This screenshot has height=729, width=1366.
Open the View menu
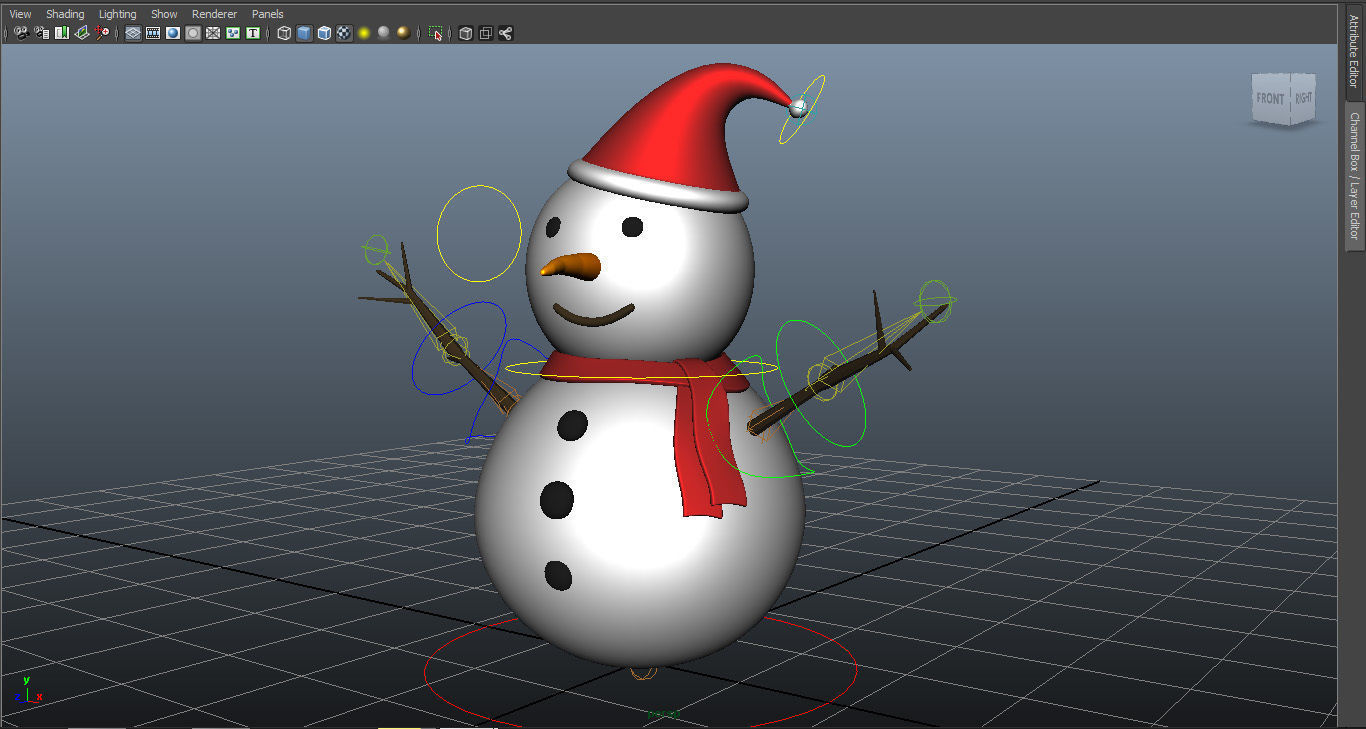tap(20, 14)
